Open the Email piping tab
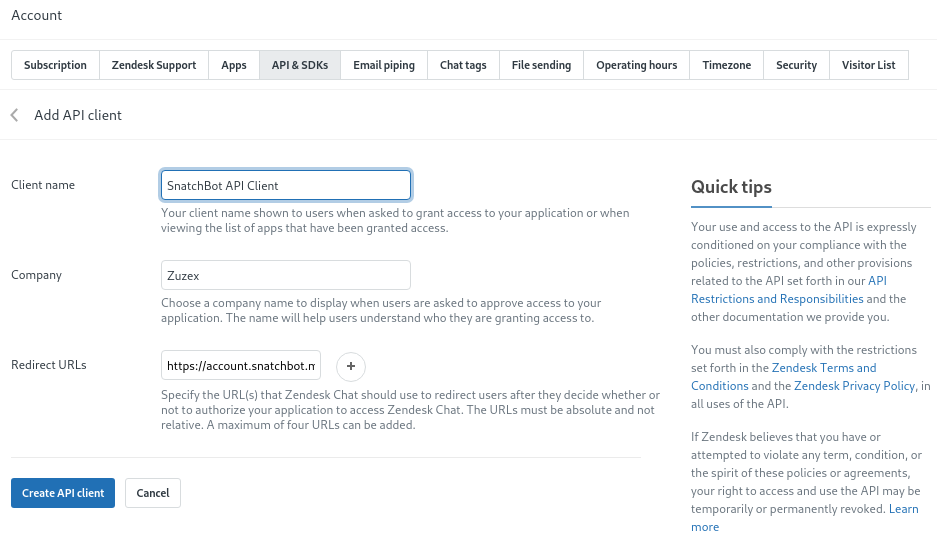Image resolution: width=937 pixels, height=551 pixels. 384,65
